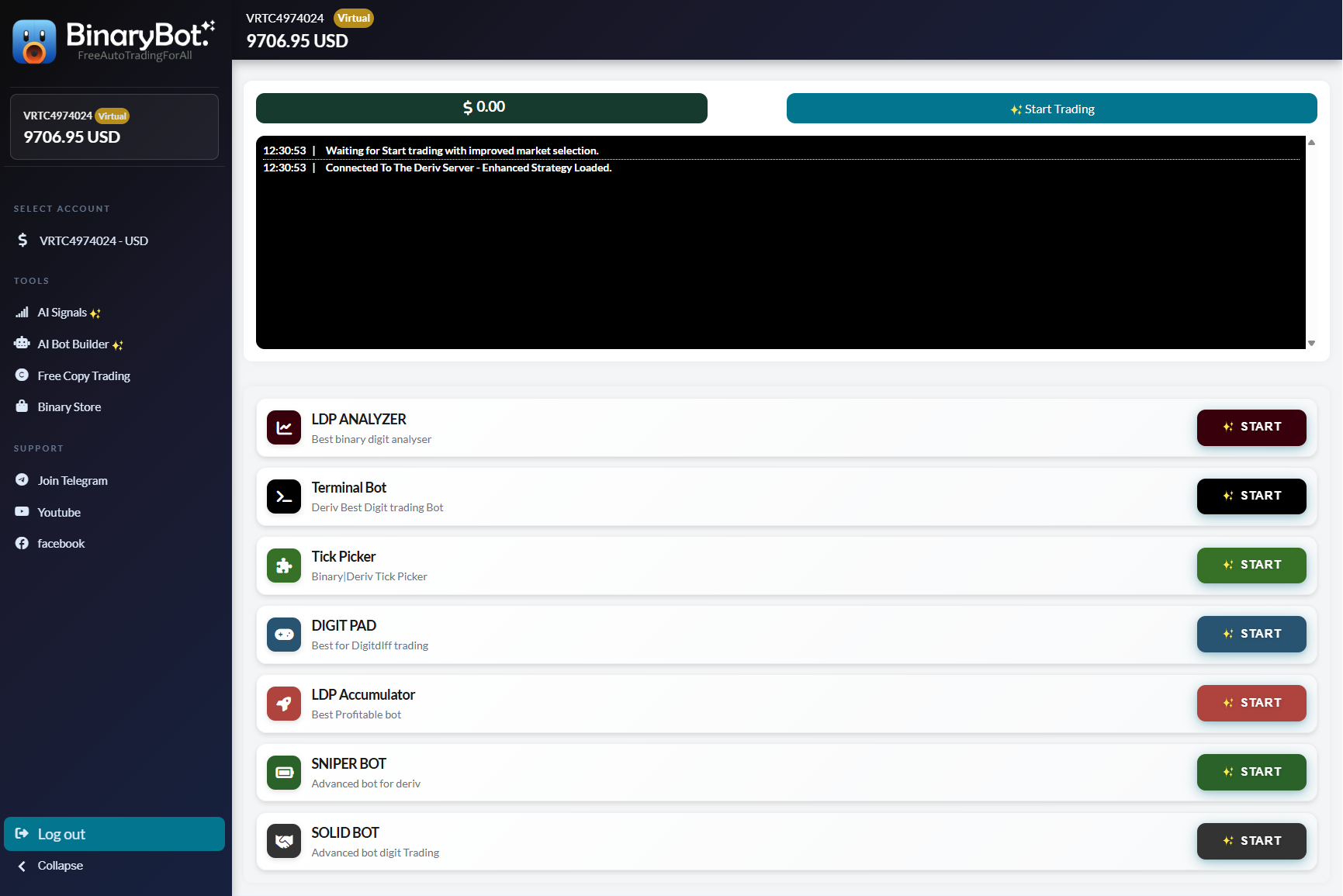Click the SOLID BOT handshake icon
1343x896 pixels.
(x=284, y=841)
